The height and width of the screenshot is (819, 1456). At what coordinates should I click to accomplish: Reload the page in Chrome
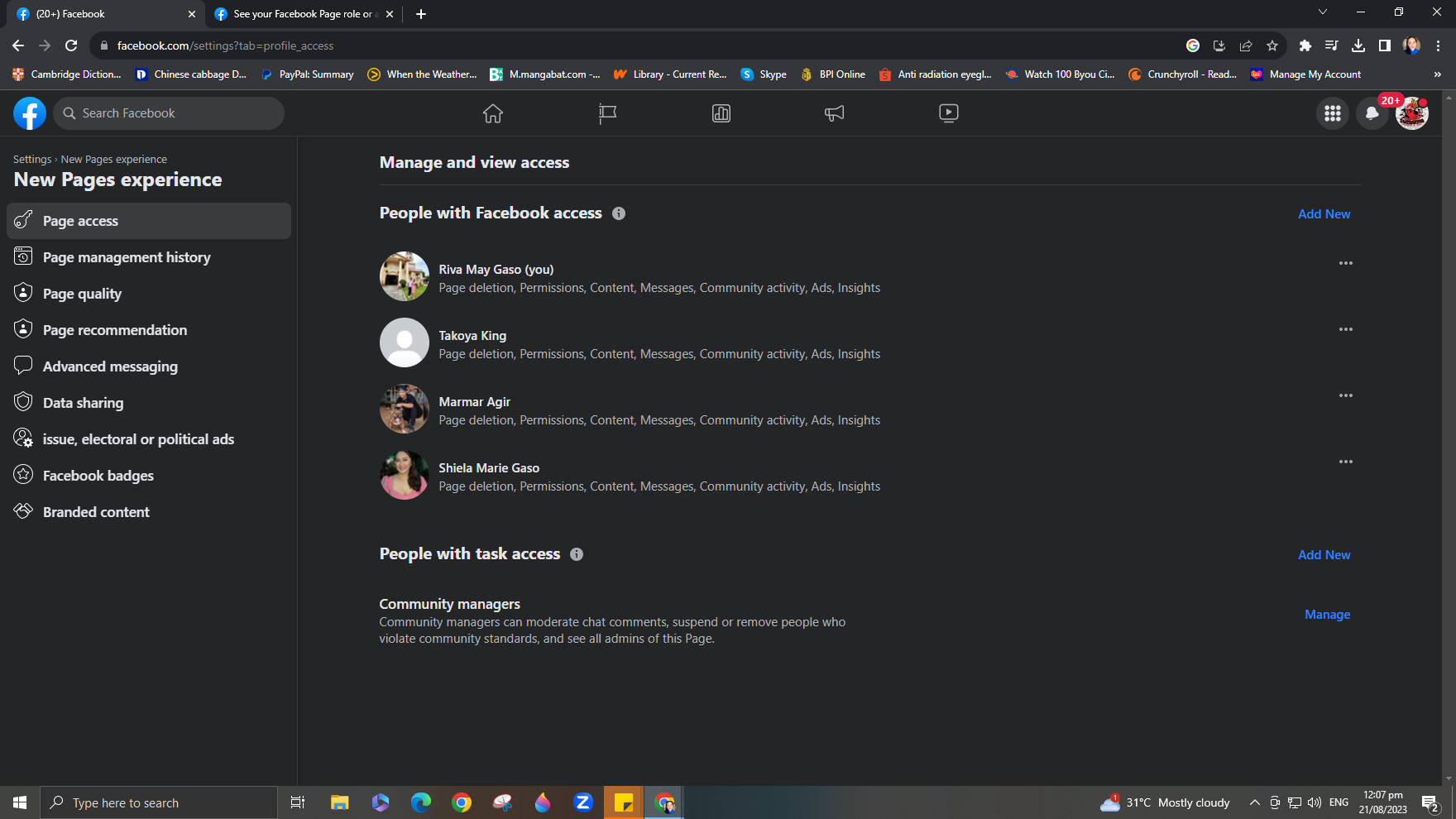click(x=71, y=45)
